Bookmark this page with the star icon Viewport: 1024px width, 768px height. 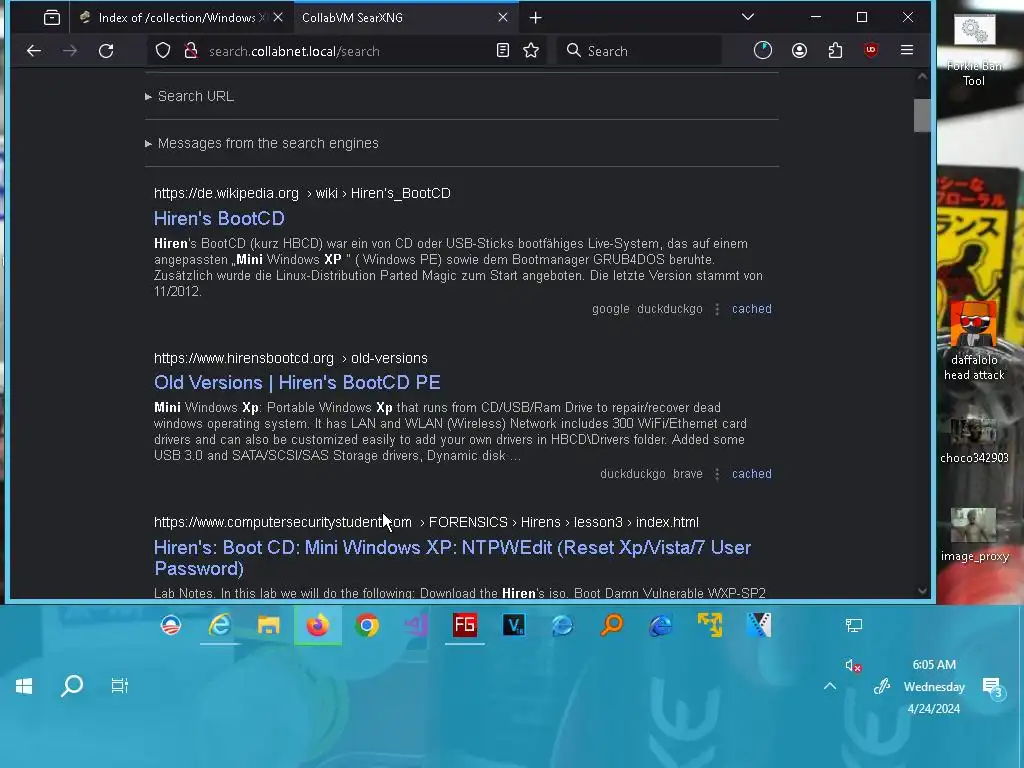click(531, 50)
